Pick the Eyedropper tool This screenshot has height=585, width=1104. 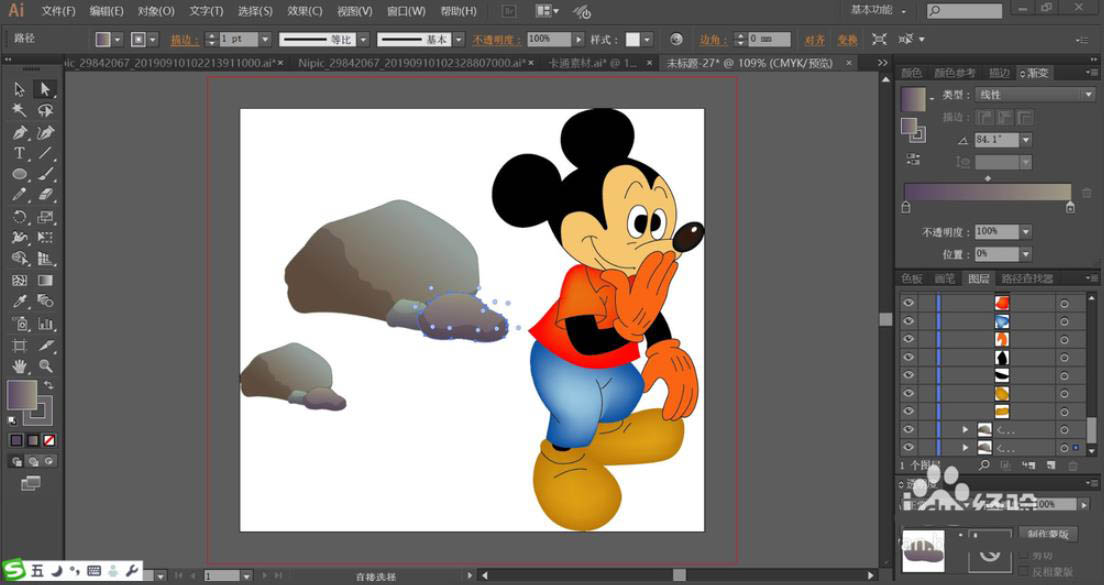pos(19,302)
